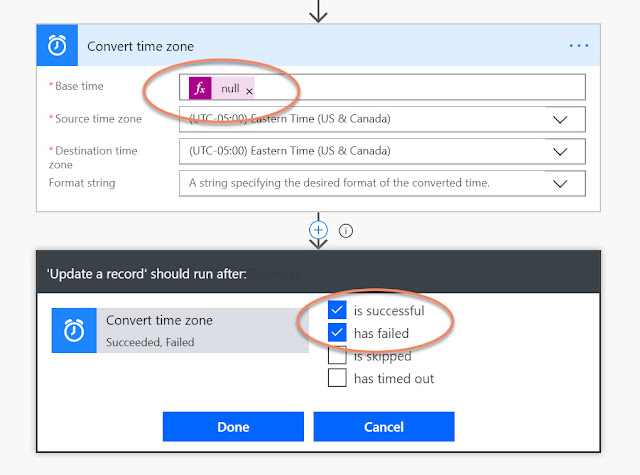Click inside the Base time input field
640x475 pixels.
(420, 88)
